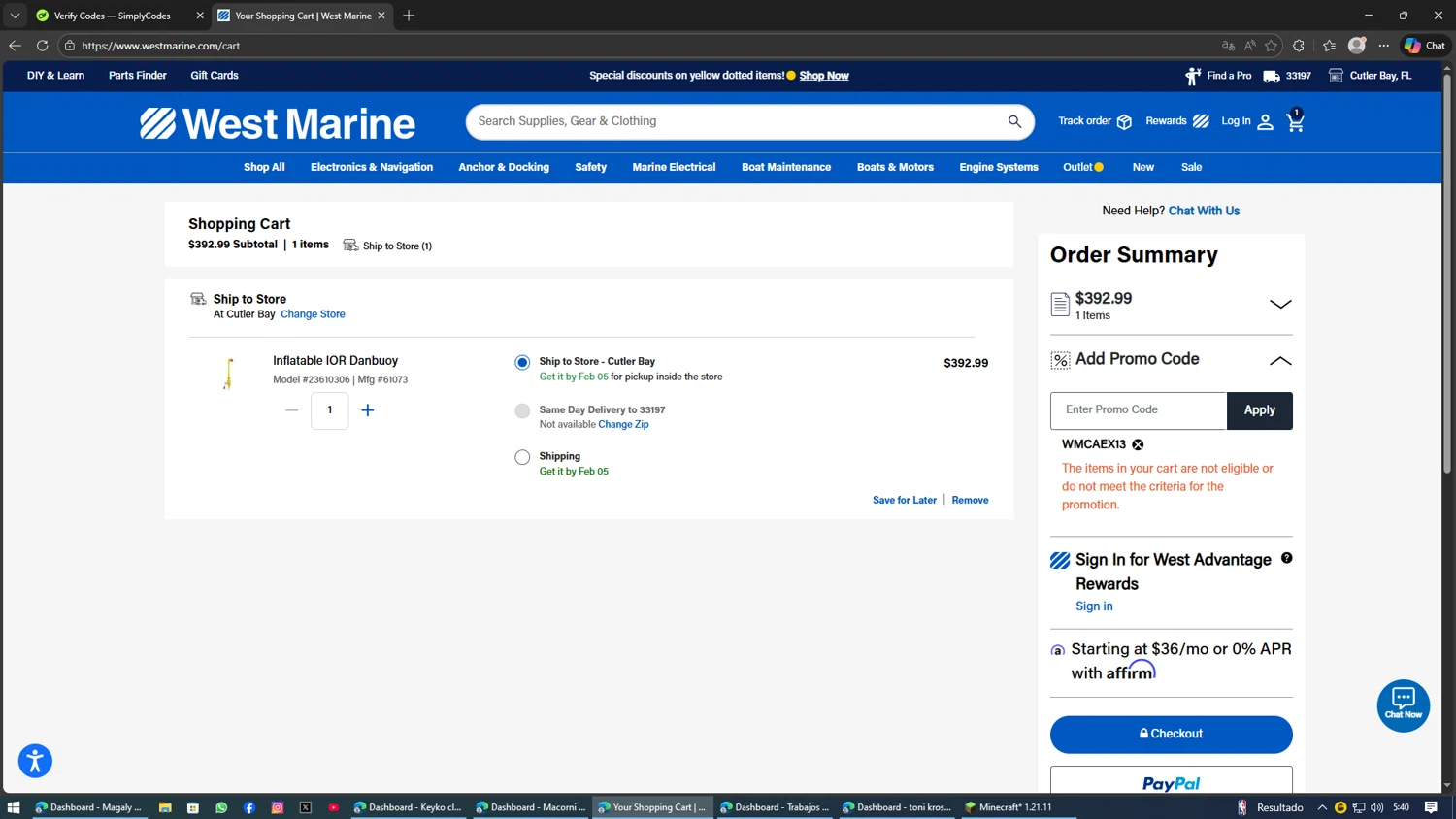Click the quantity input box
Image resolution: width=1456 pixels, height=819 pixels.
330,410
